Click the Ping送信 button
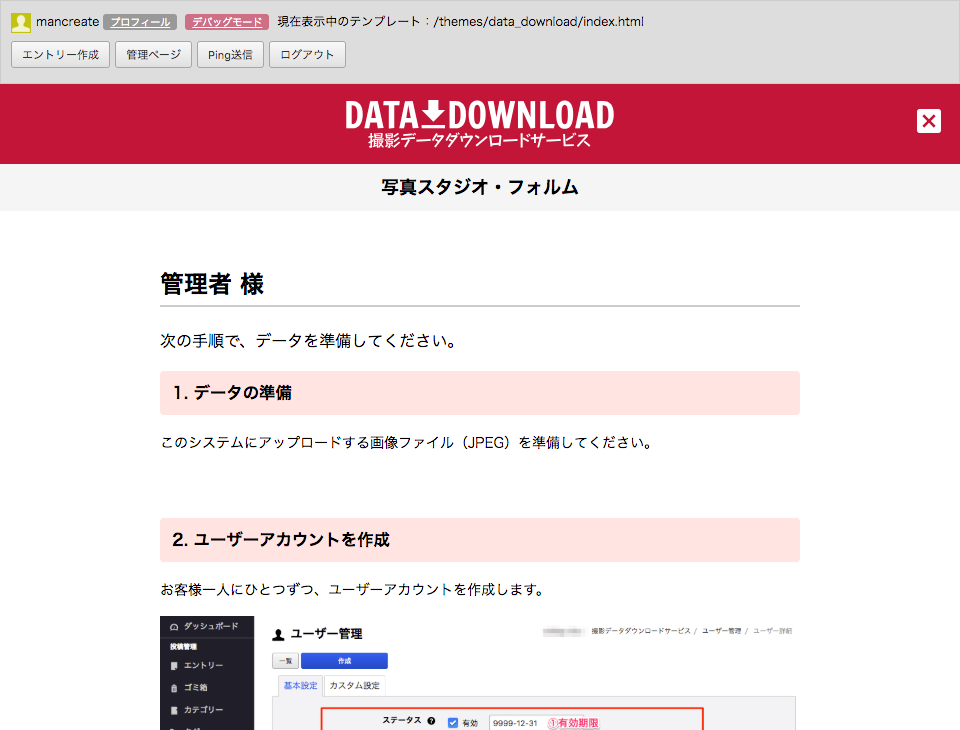960x730 pixels. tap(230, 55)
